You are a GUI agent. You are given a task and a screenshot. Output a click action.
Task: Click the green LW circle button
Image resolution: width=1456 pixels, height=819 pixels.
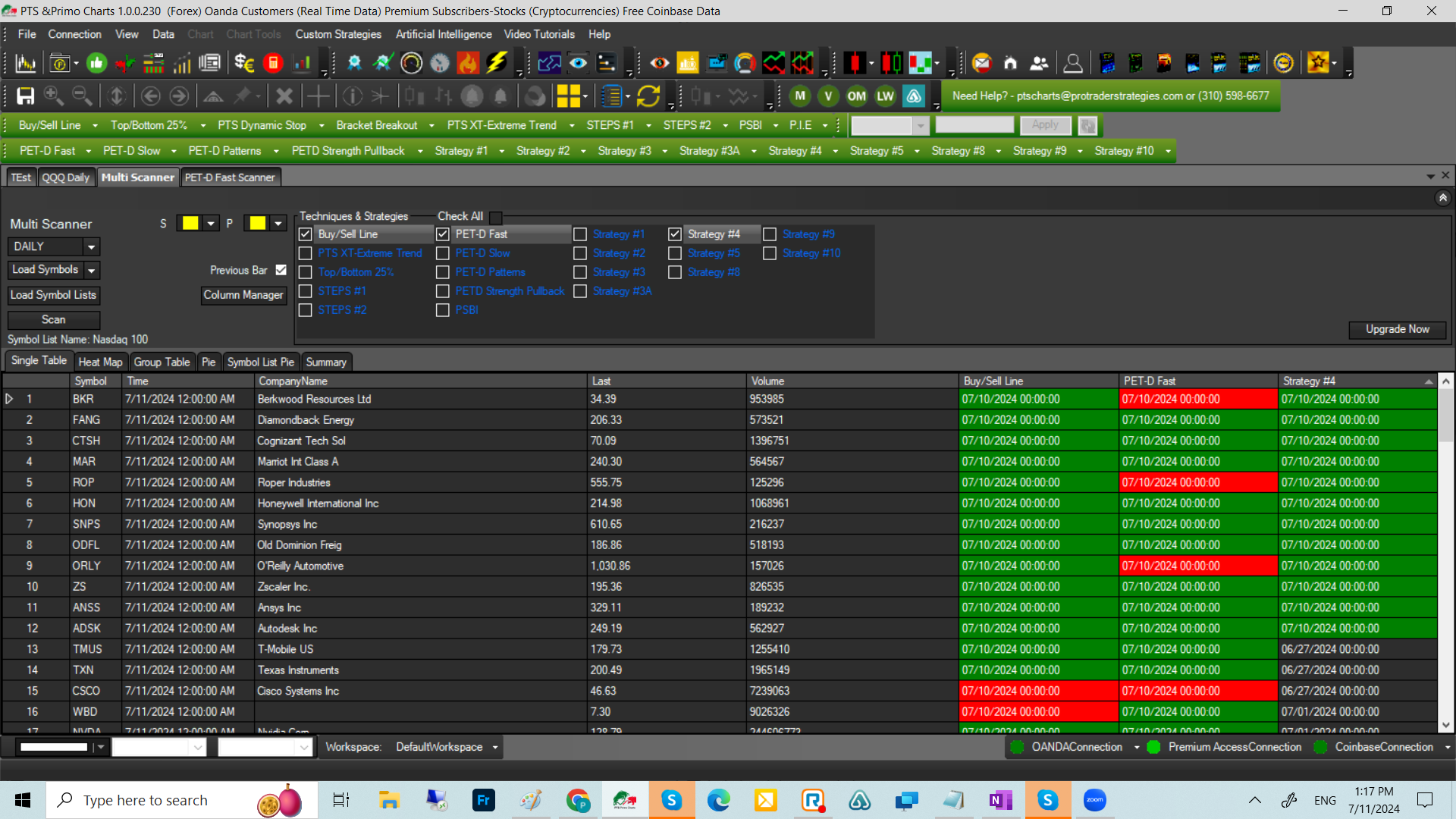(x=885, y=96)
